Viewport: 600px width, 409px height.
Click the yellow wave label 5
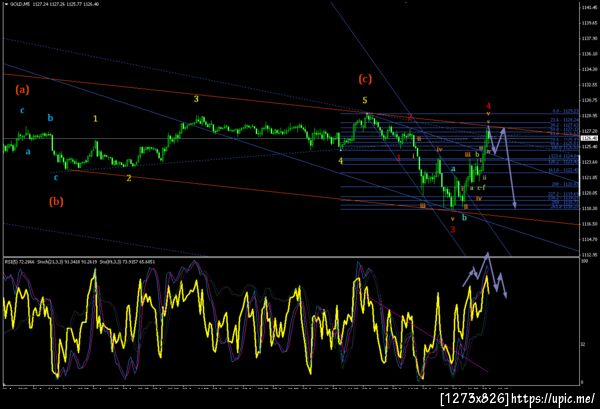(x=365, y=100)
